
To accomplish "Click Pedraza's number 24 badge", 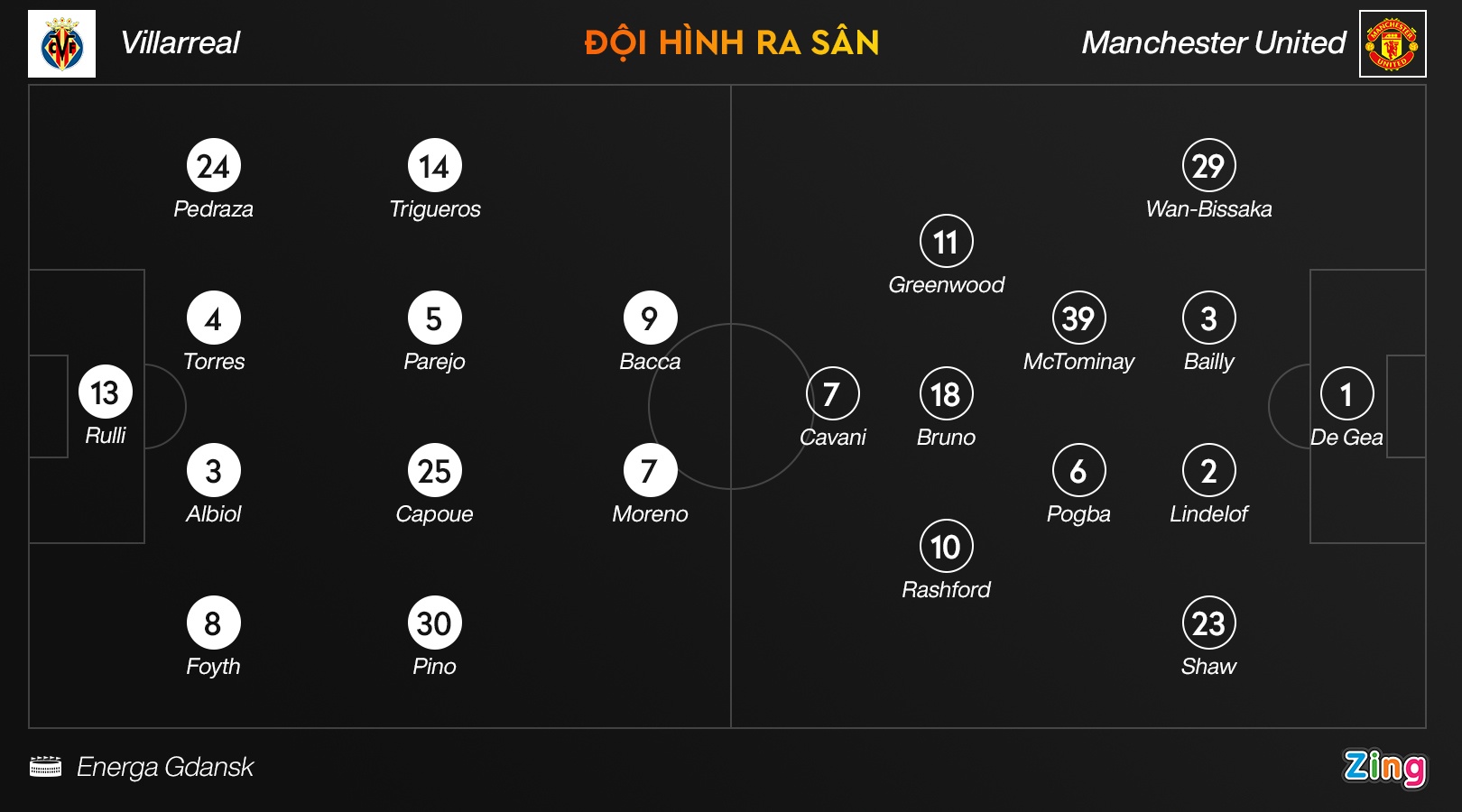I will point(213,166).
